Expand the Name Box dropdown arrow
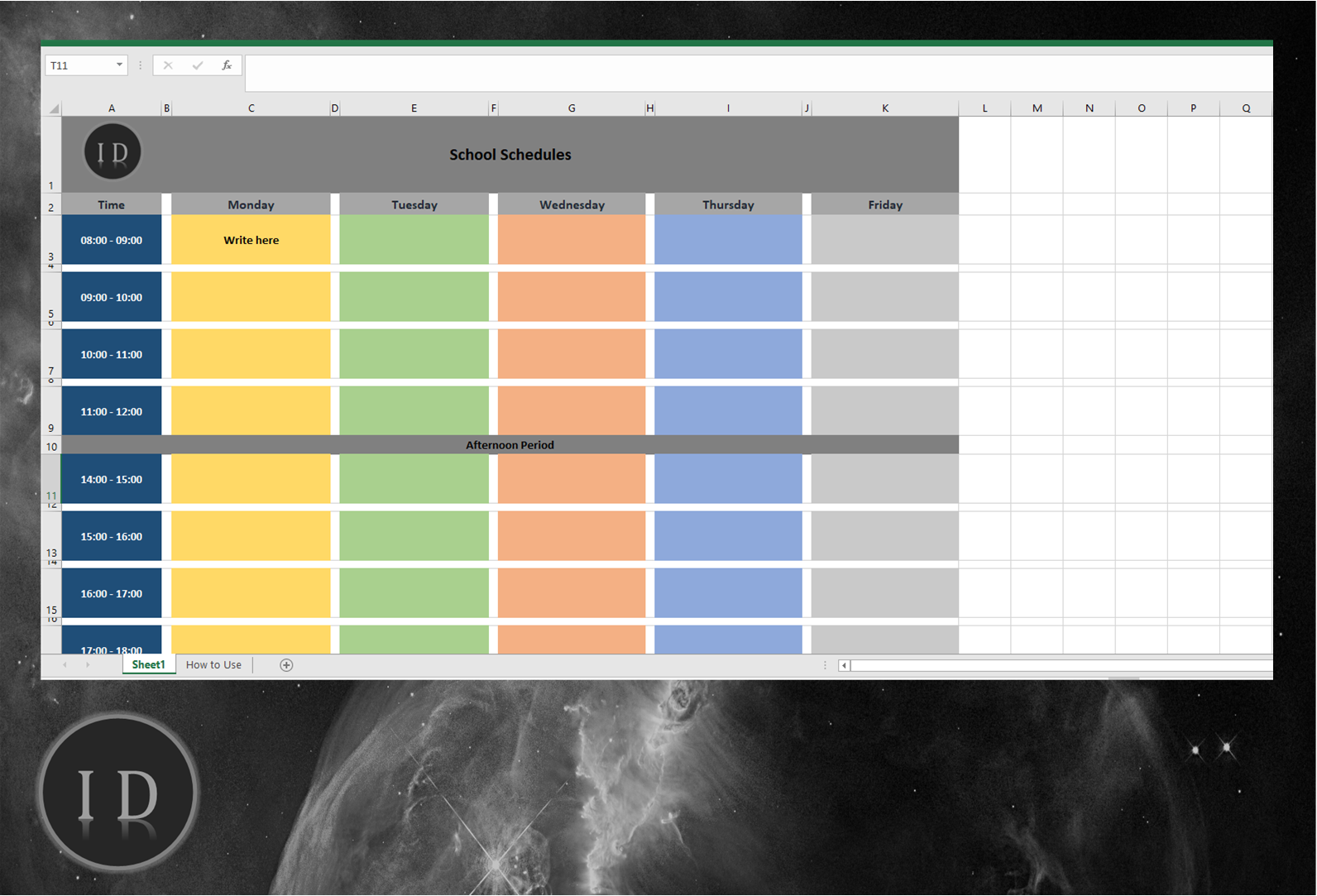1317x896 pixels. (119, 65)
